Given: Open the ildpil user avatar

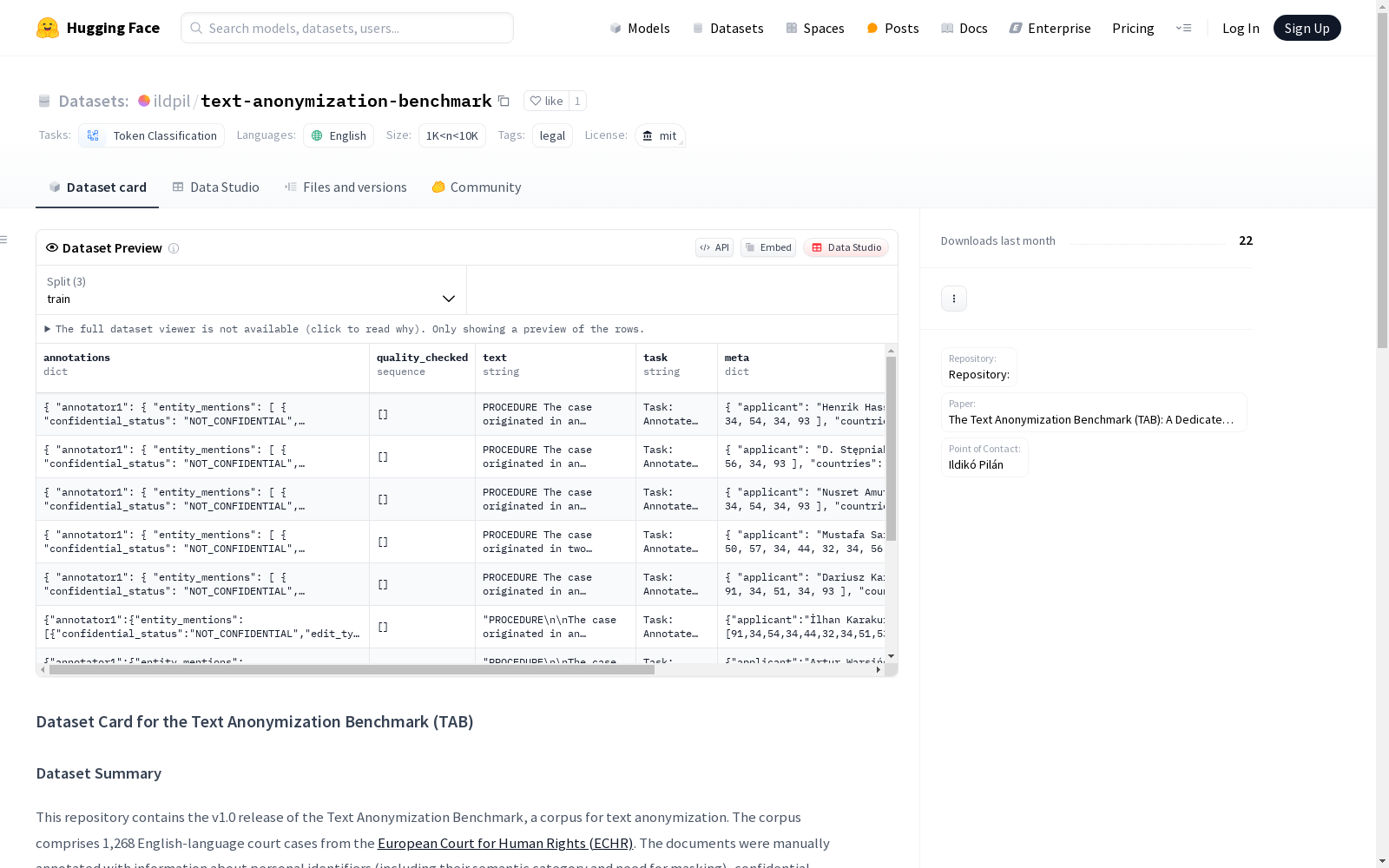Looking at the screenshot, I should click(144, 101).
